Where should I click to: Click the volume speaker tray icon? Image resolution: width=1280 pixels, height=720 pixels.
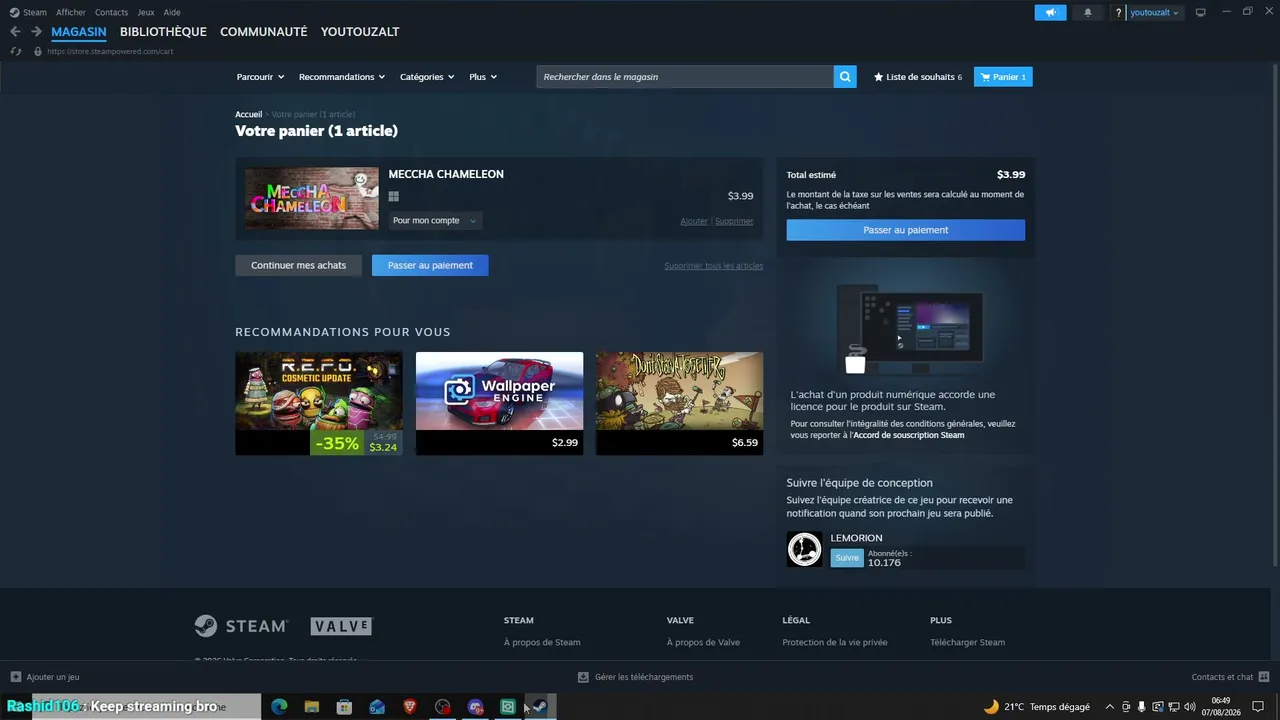pos(1190,707)
